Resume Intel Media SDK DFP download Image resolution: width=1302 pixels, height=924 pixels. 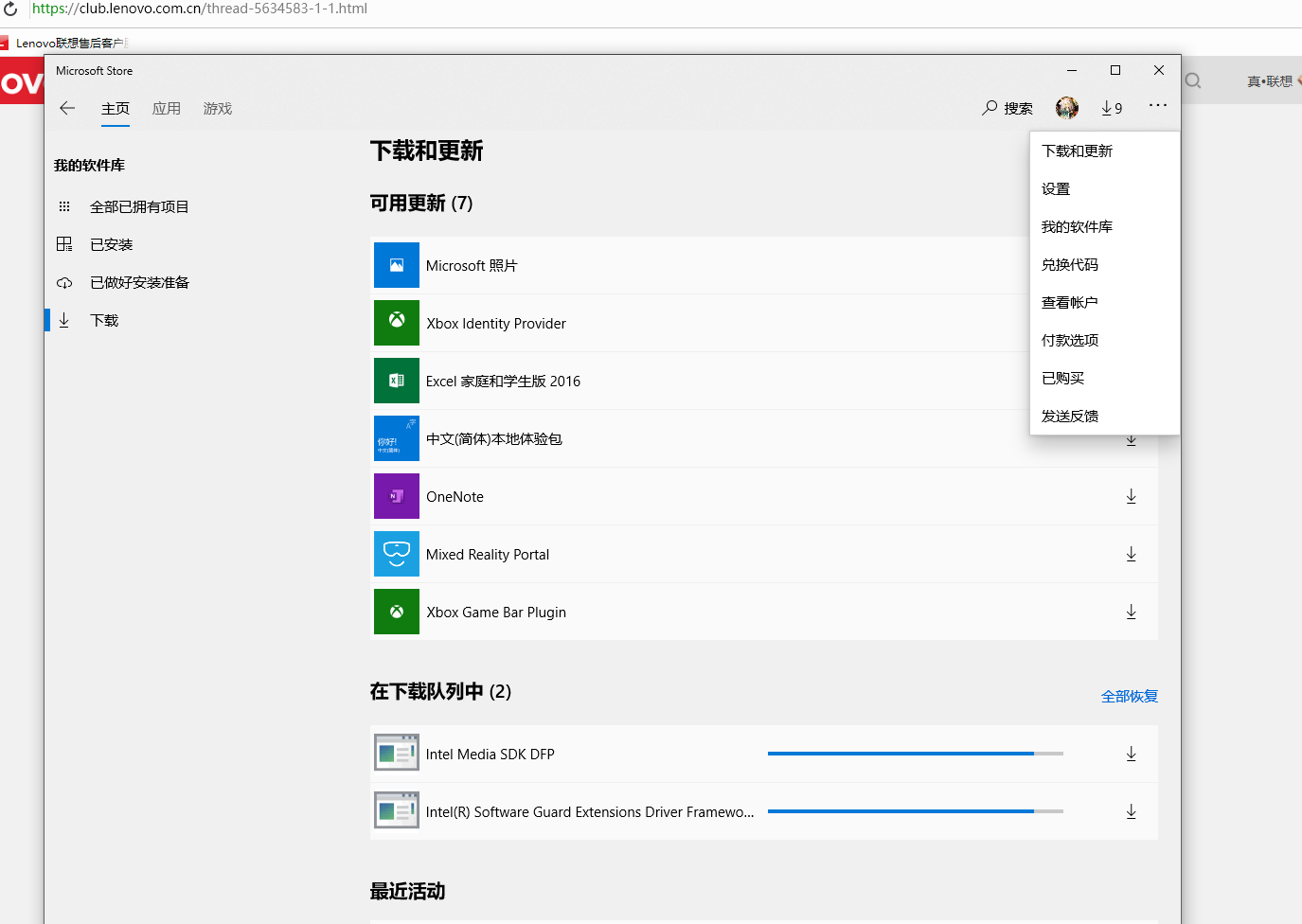(1131, 754)
